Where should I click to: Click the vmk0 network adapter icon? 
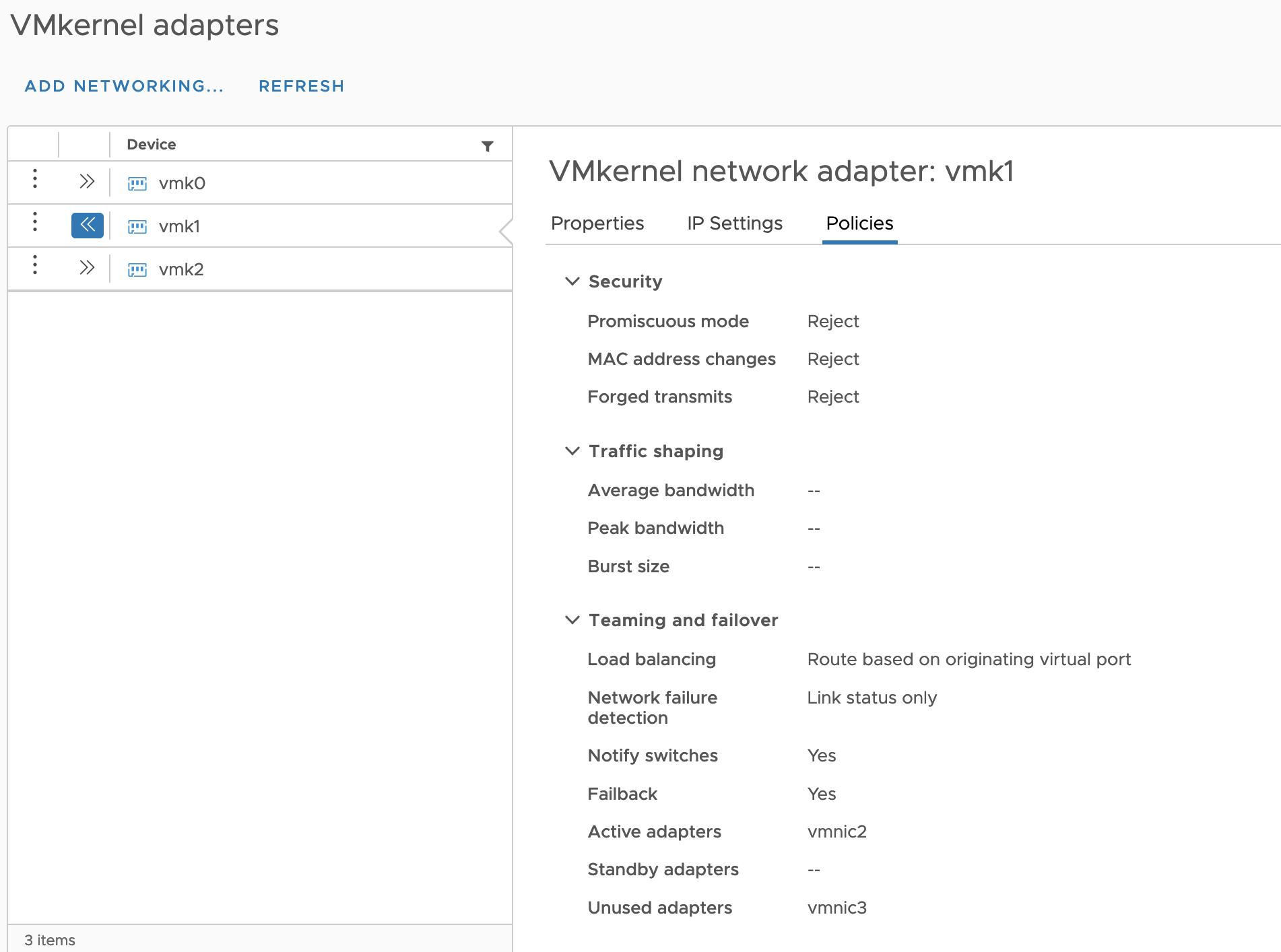click(x=137, y=184)
